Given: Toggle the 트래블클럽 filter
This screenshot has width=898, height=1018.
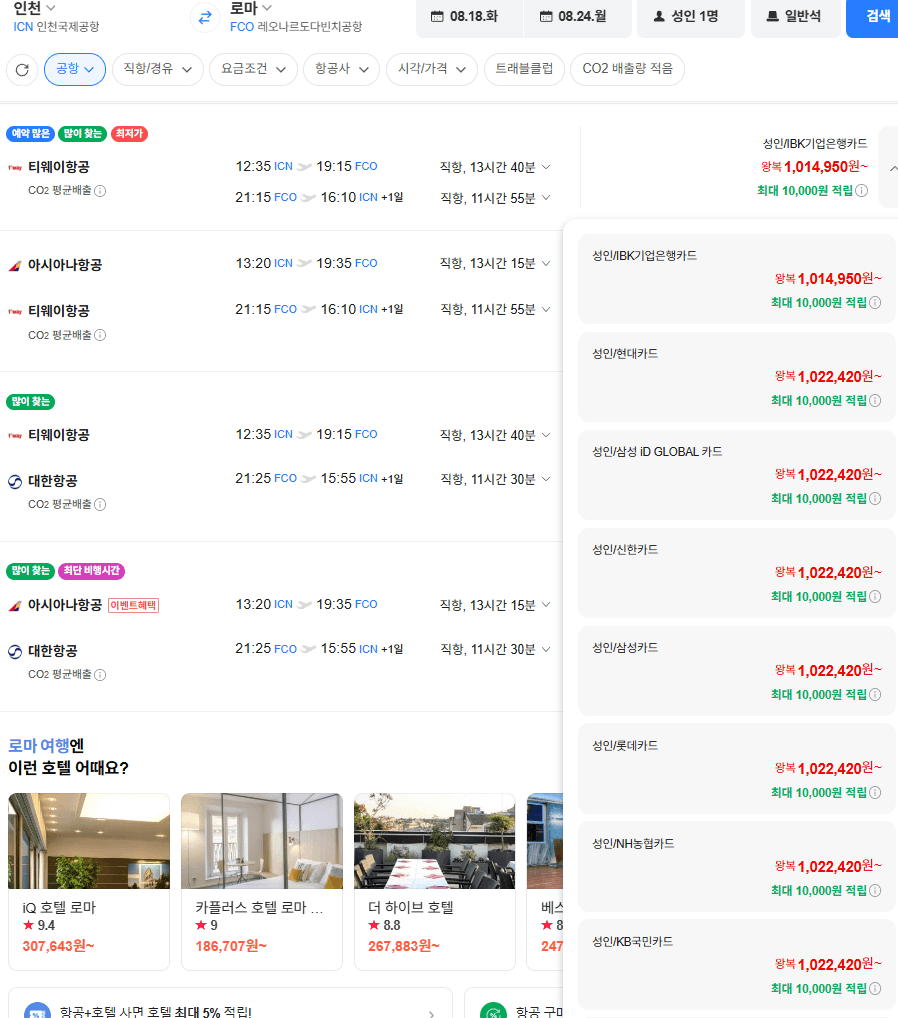Looking at the screenshot, I should pos(525,69).
